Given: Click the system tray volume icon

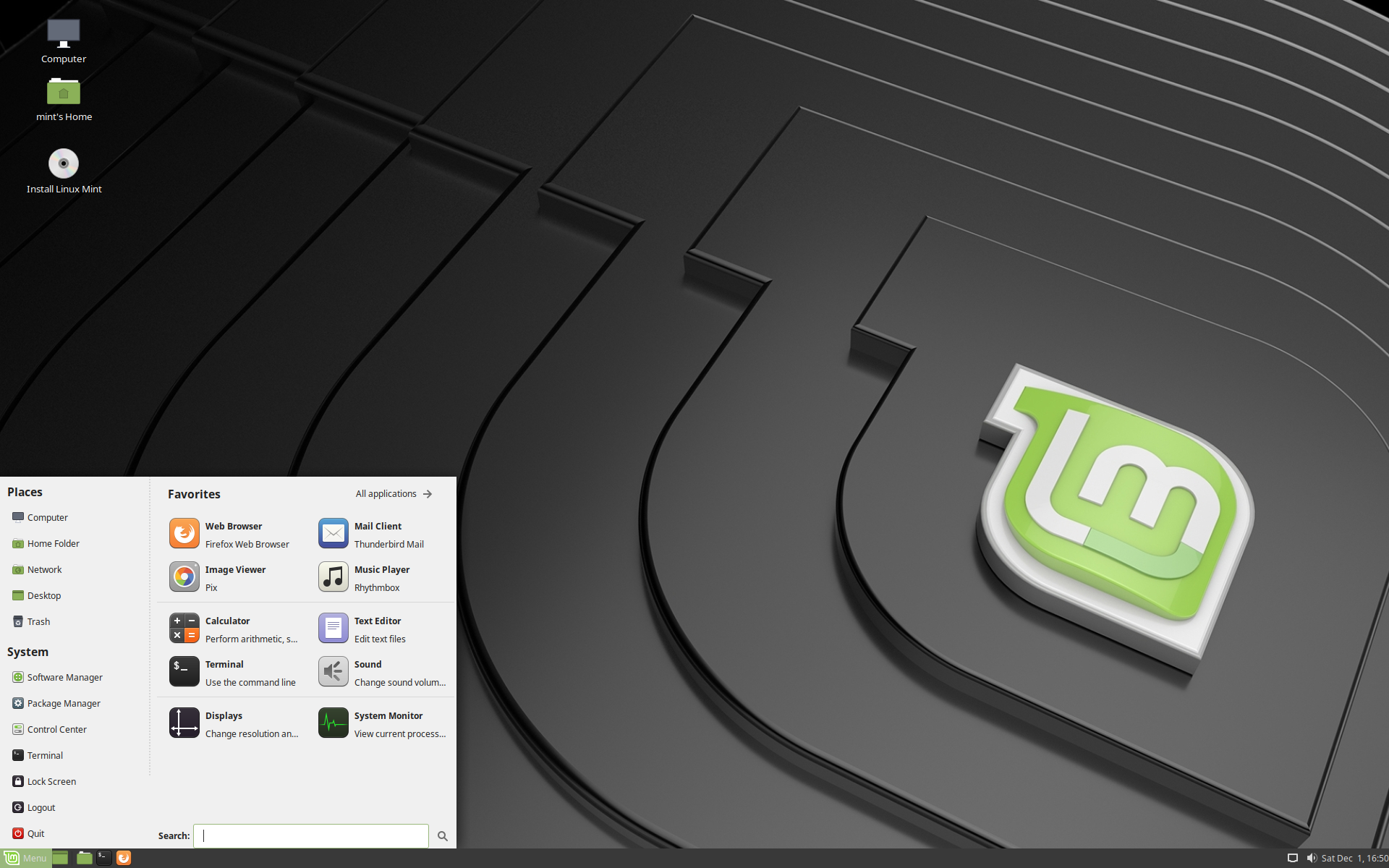Looking at the screenshot, I should (x=1309, y=857).
